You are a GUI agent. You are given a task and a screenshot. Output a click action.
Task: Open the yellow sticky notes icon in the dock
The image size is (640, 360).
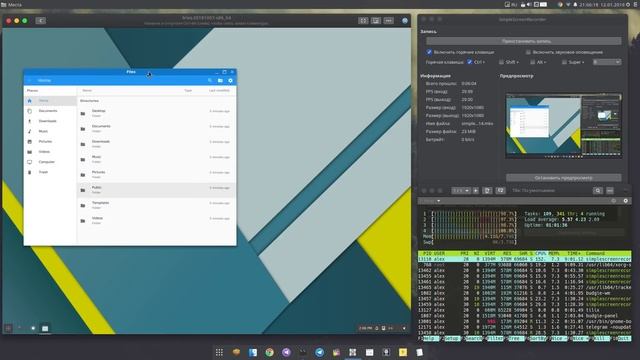pos(403,352)
